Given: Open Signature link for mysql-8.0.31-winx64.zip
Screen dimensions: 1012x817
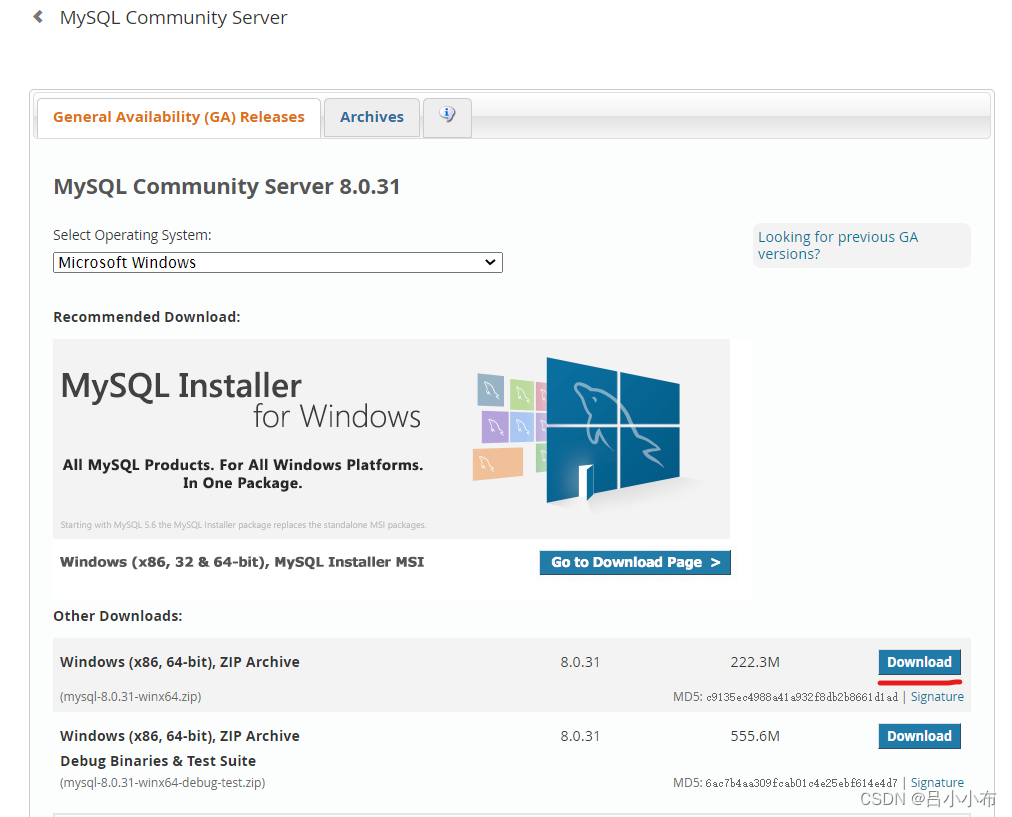Looking at the screenshot, I should click(937, 697).
